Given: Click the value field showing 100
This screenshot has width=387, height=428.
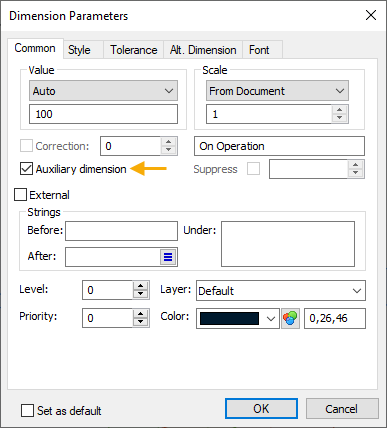Looking at the screenshot, I should click(x=103, y=114).
